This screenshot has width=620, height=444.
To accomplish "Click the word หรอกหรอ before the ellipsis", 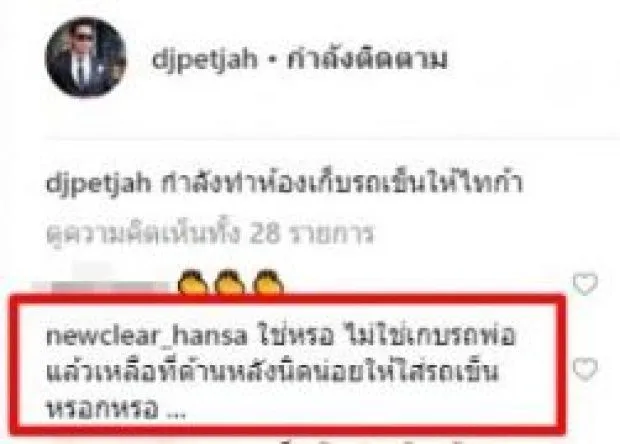I will pyautogui.click(x=102, y=409).
